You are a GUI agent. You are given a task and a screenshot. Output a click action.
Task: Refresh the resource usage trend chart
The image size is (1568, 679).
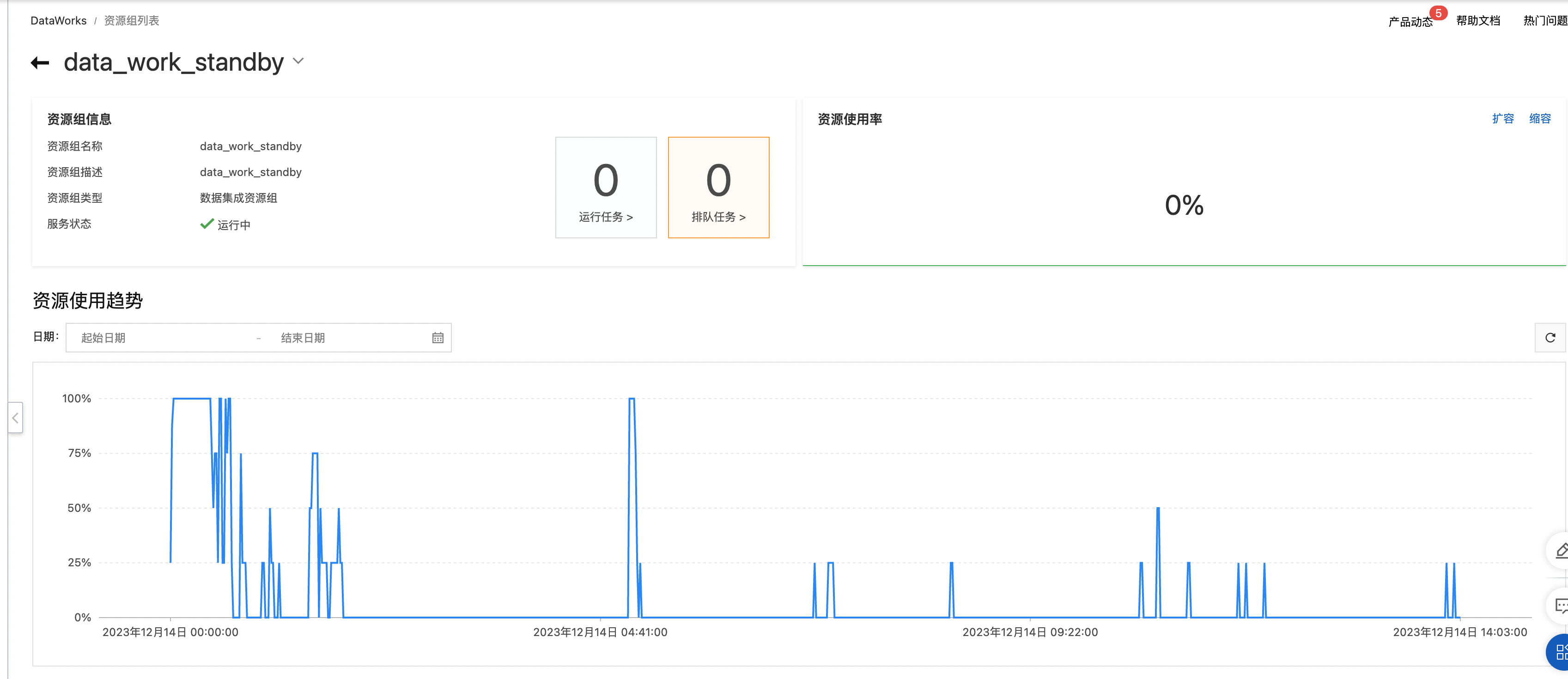[1550, 338]
